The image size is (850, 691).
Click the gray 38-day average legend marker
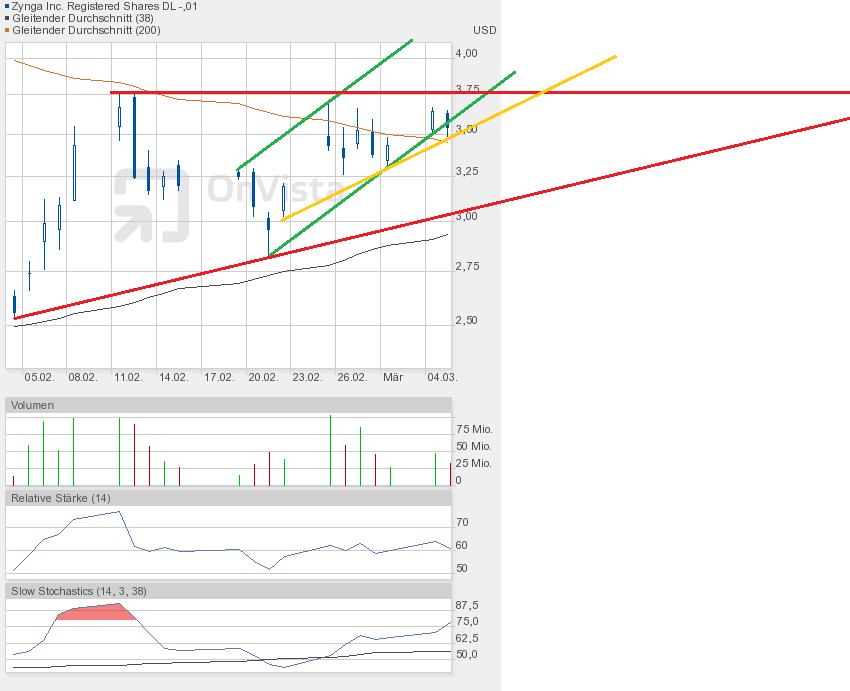7,18
